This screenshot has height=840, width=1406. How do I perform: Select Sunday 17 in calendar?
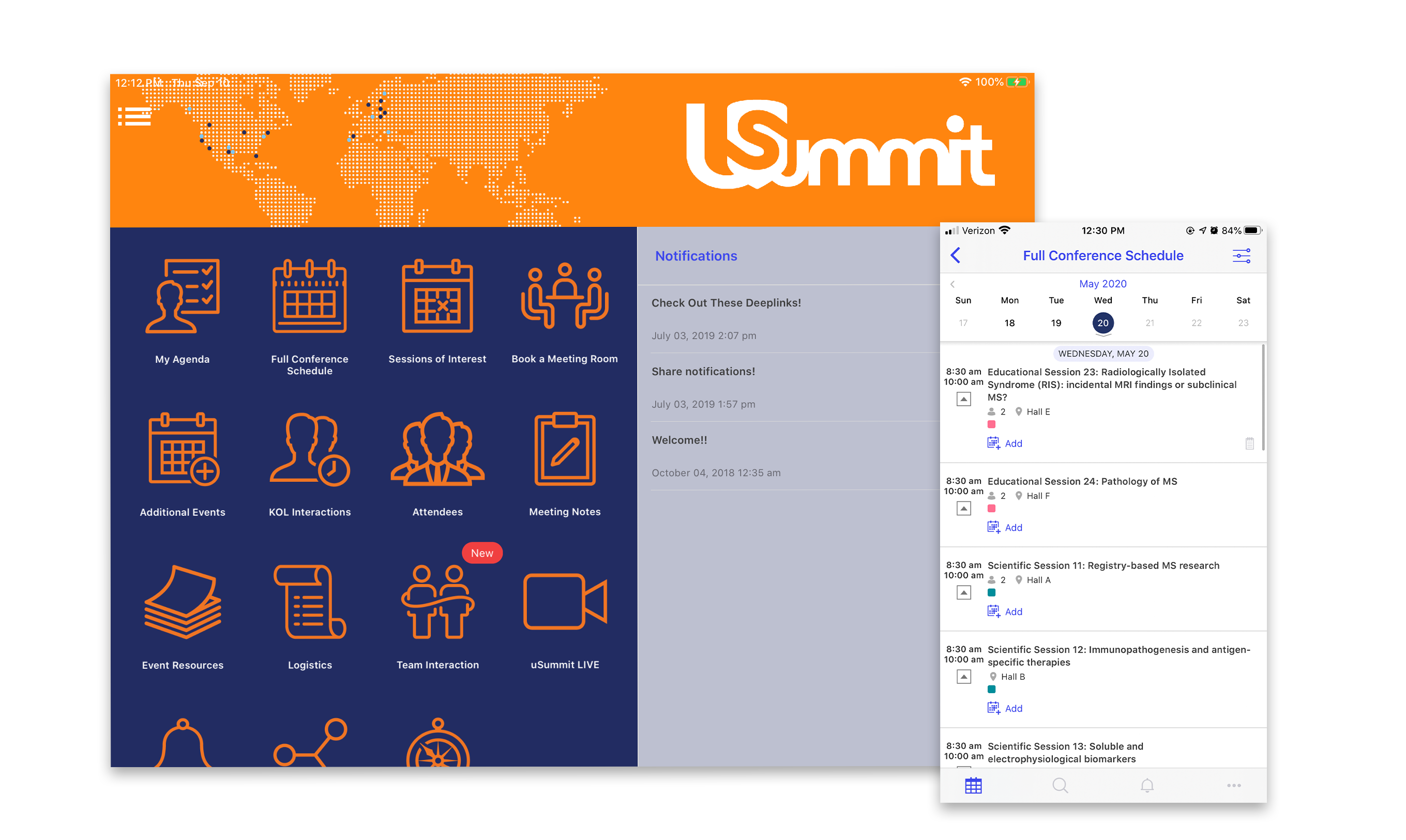coord(963,323)
